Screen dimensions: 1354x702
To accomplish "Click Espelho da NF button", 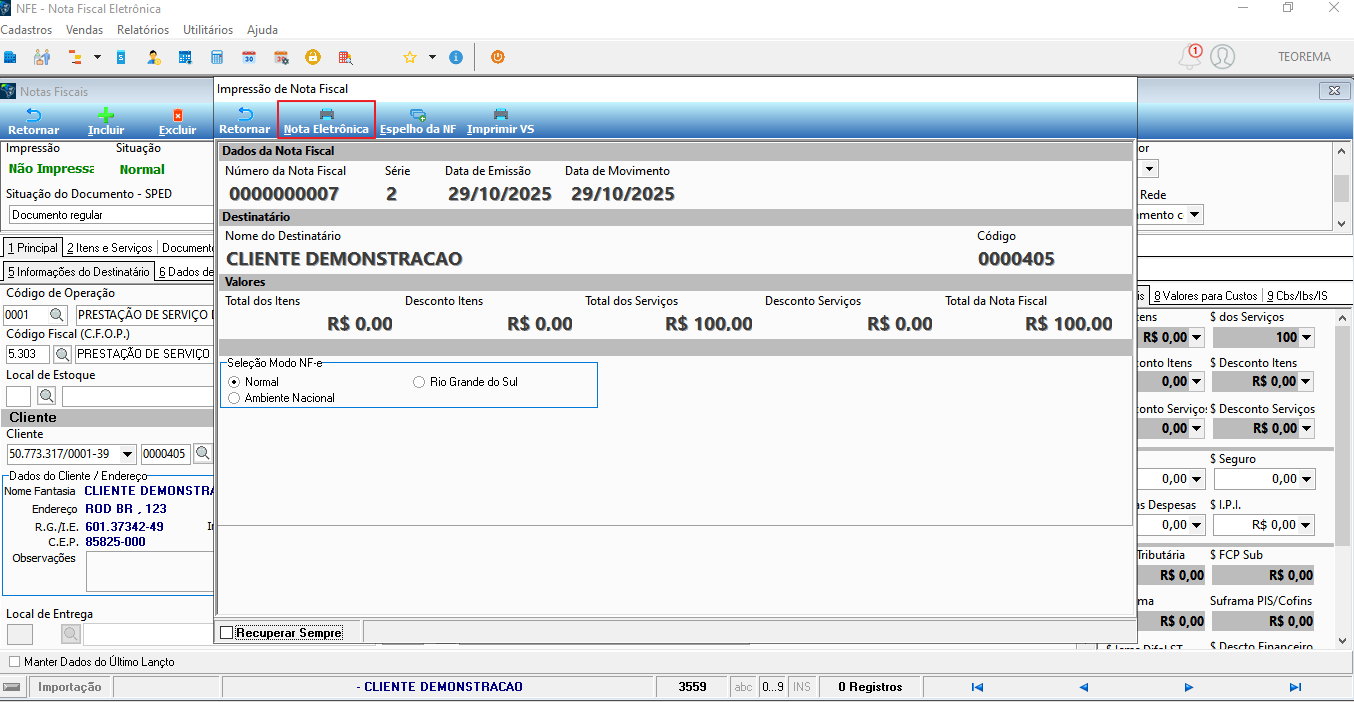I will click(x=418, y=121).
